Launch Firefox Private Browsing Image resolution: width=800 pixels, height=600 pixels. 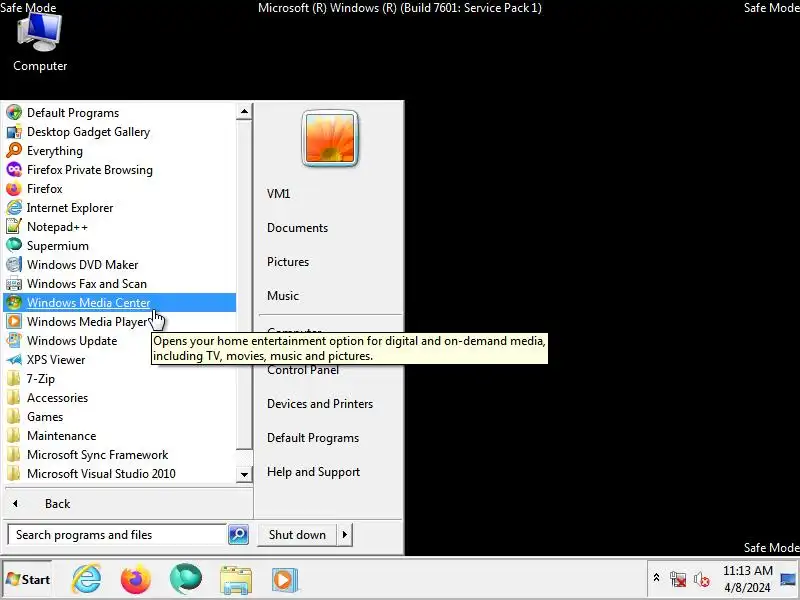pyautogui.click(x=119, y=170)
